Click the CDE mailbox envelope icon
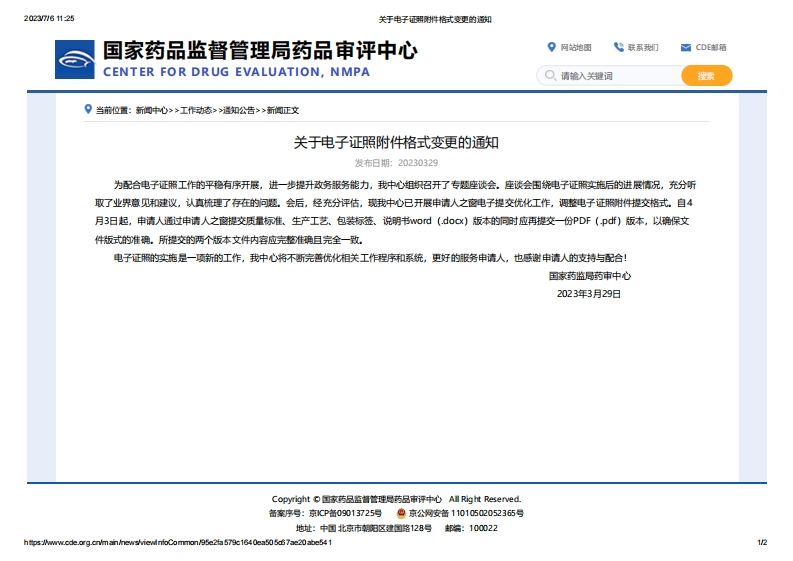This screenshot has height=561, width=793. point(686,47)
